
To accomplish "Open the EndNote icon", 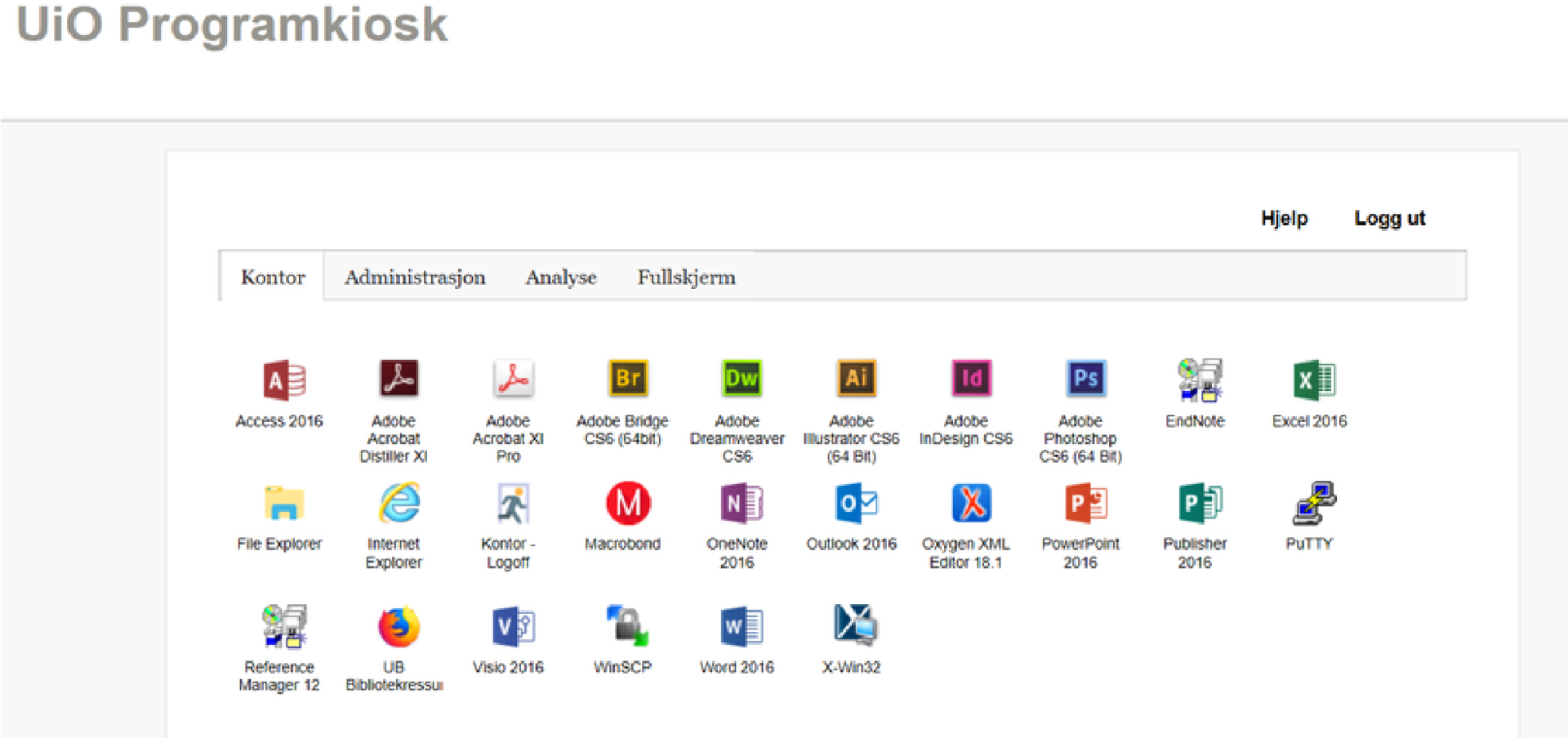I will click(1200, 380).
